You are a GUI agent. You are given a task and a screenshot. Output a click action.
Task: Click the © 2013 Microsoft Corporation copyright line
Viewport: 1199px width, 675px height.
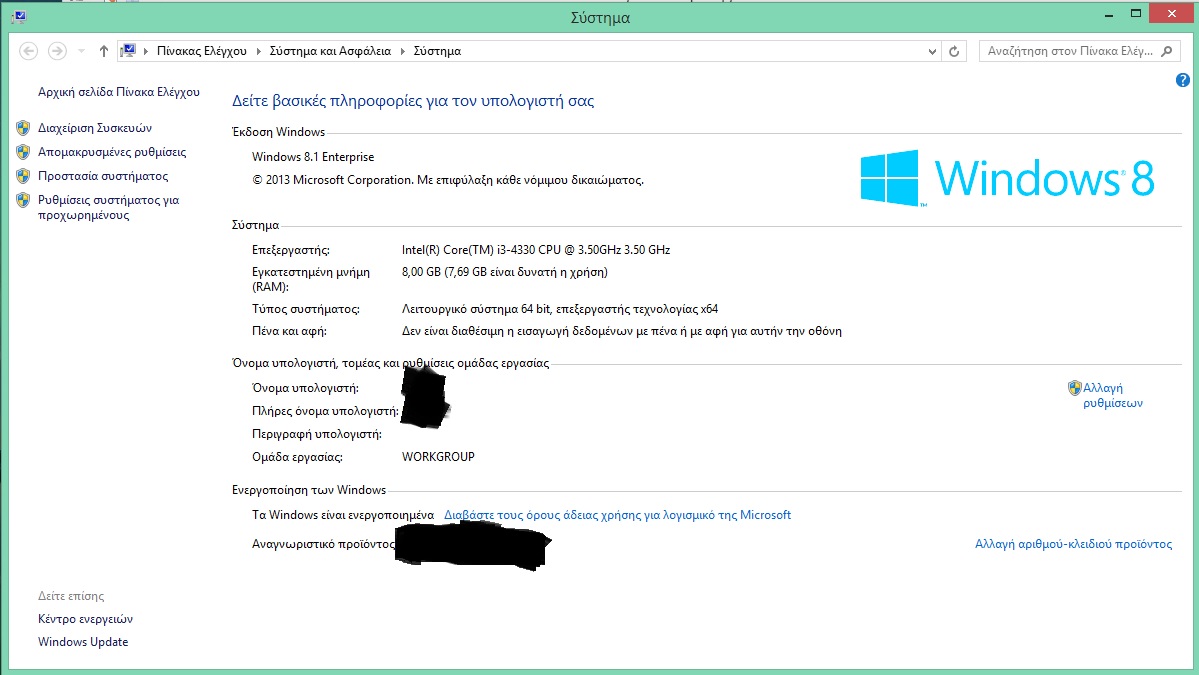448,180
